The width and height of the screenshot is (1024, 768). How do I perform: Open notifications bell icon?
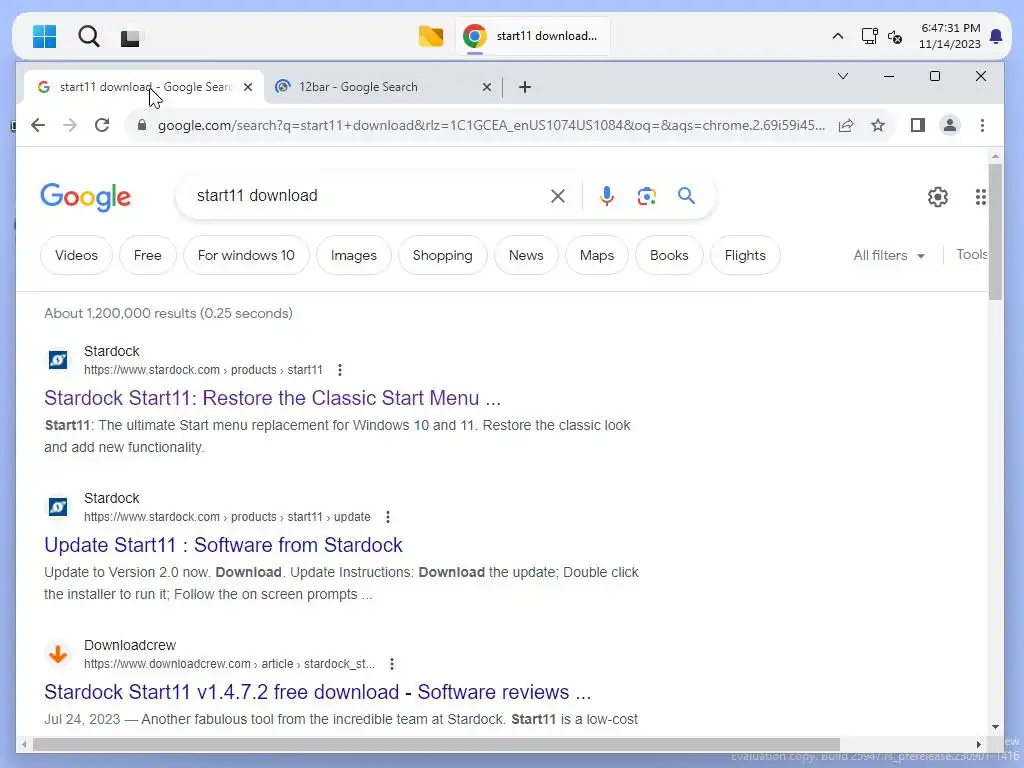996,37
